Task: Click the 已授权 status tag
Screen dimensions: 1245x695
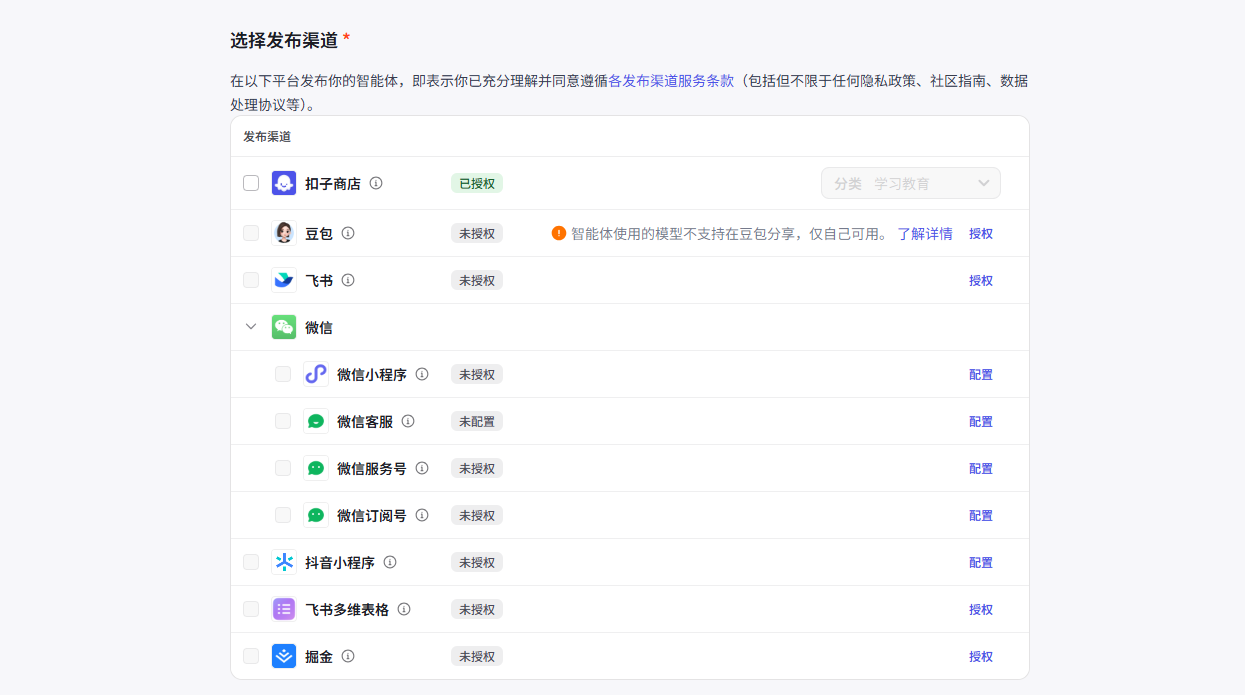Action: [477, 183]
